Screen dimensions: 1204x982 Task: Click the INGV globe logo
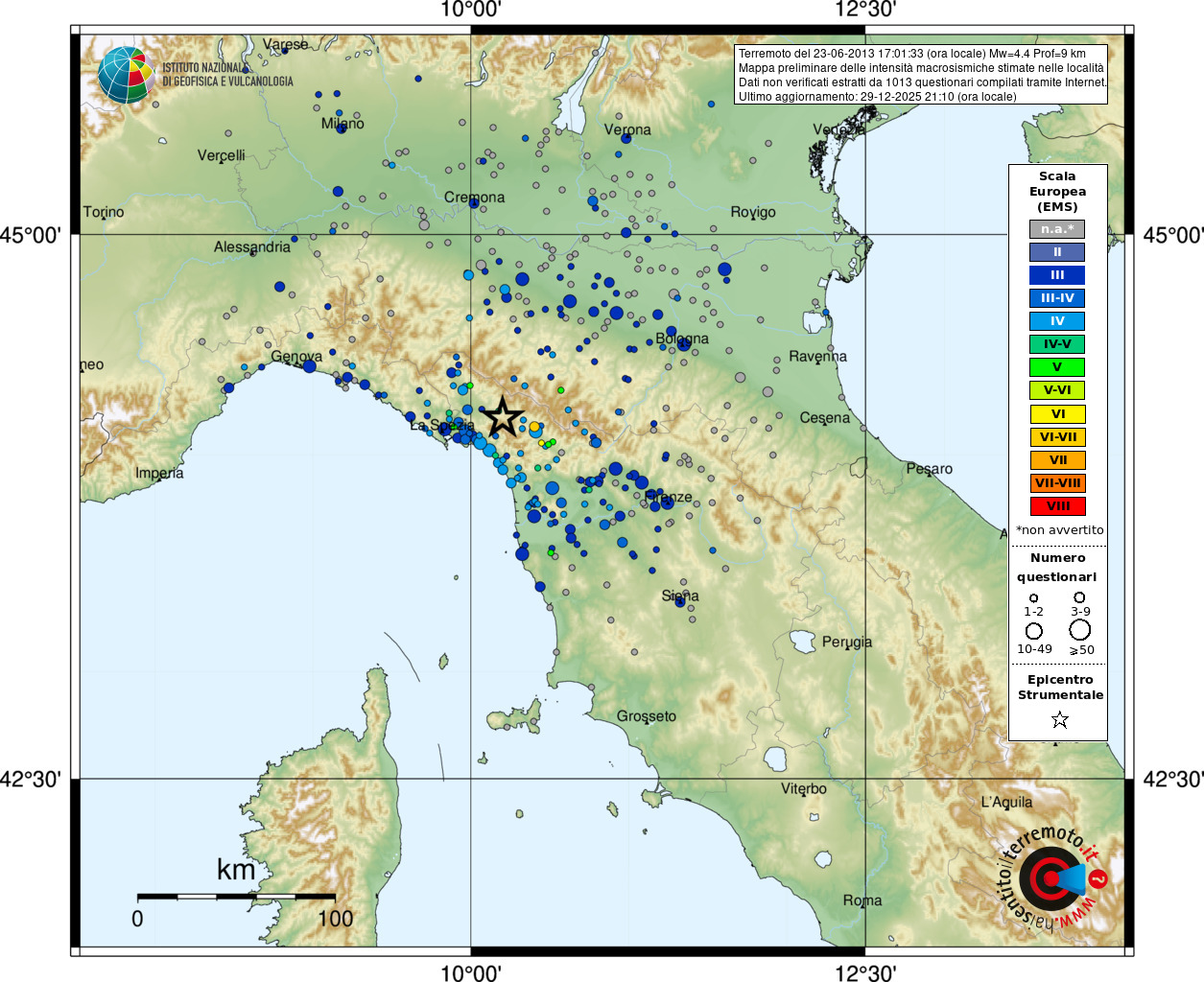tap(126, 75)
